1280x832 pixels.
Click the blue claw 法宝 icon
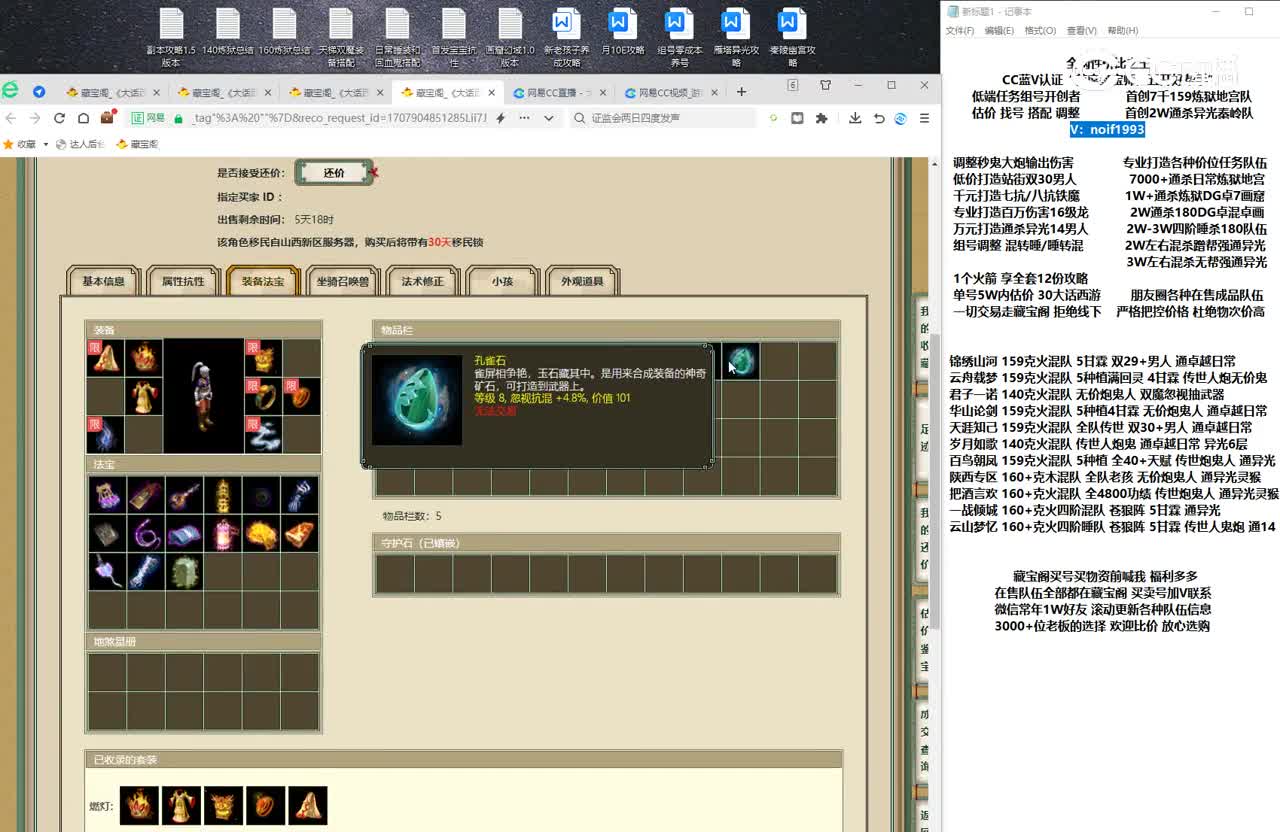301,494
